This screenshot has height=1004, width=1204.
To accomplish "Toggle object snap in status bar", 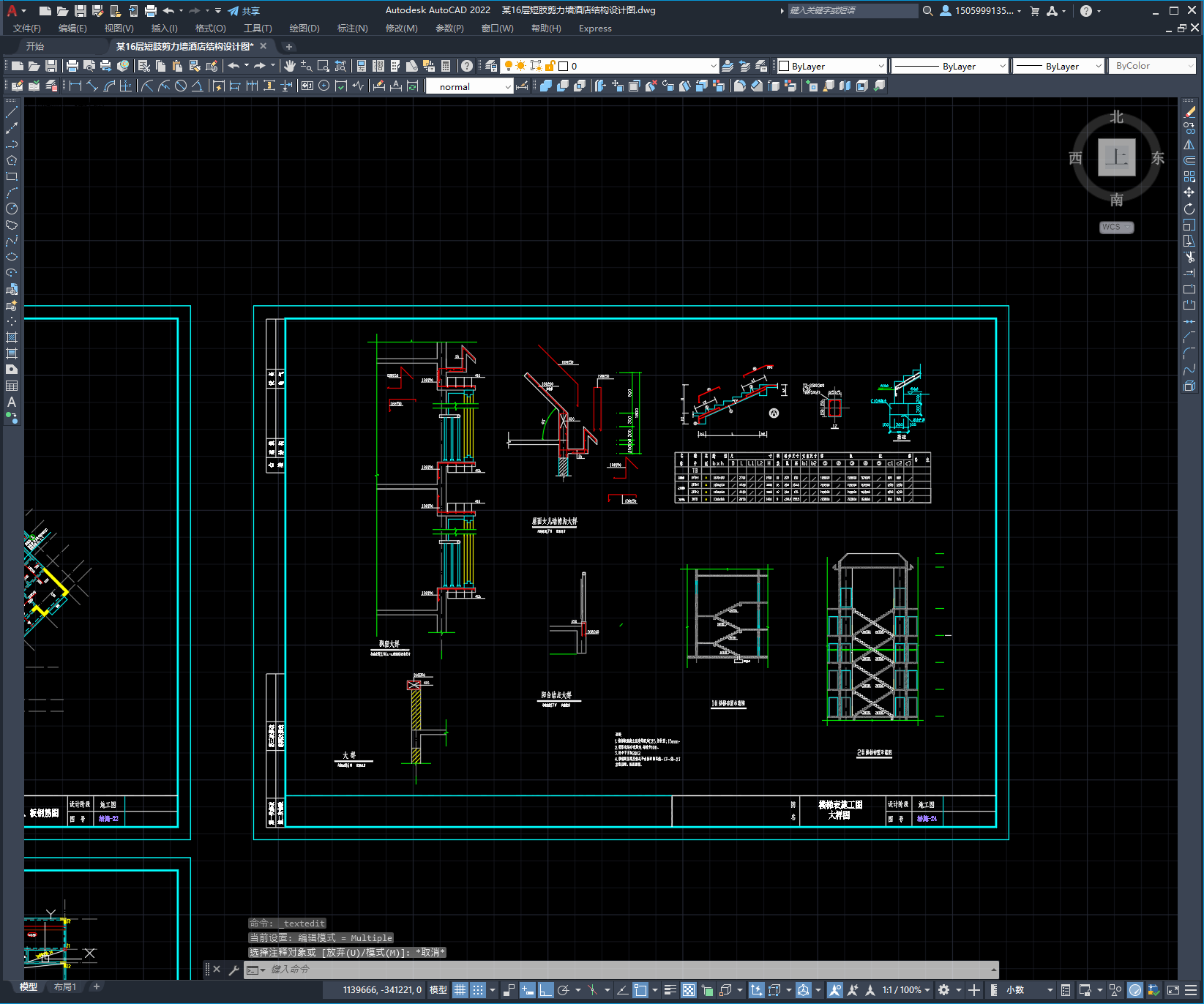I will [640, 990].
